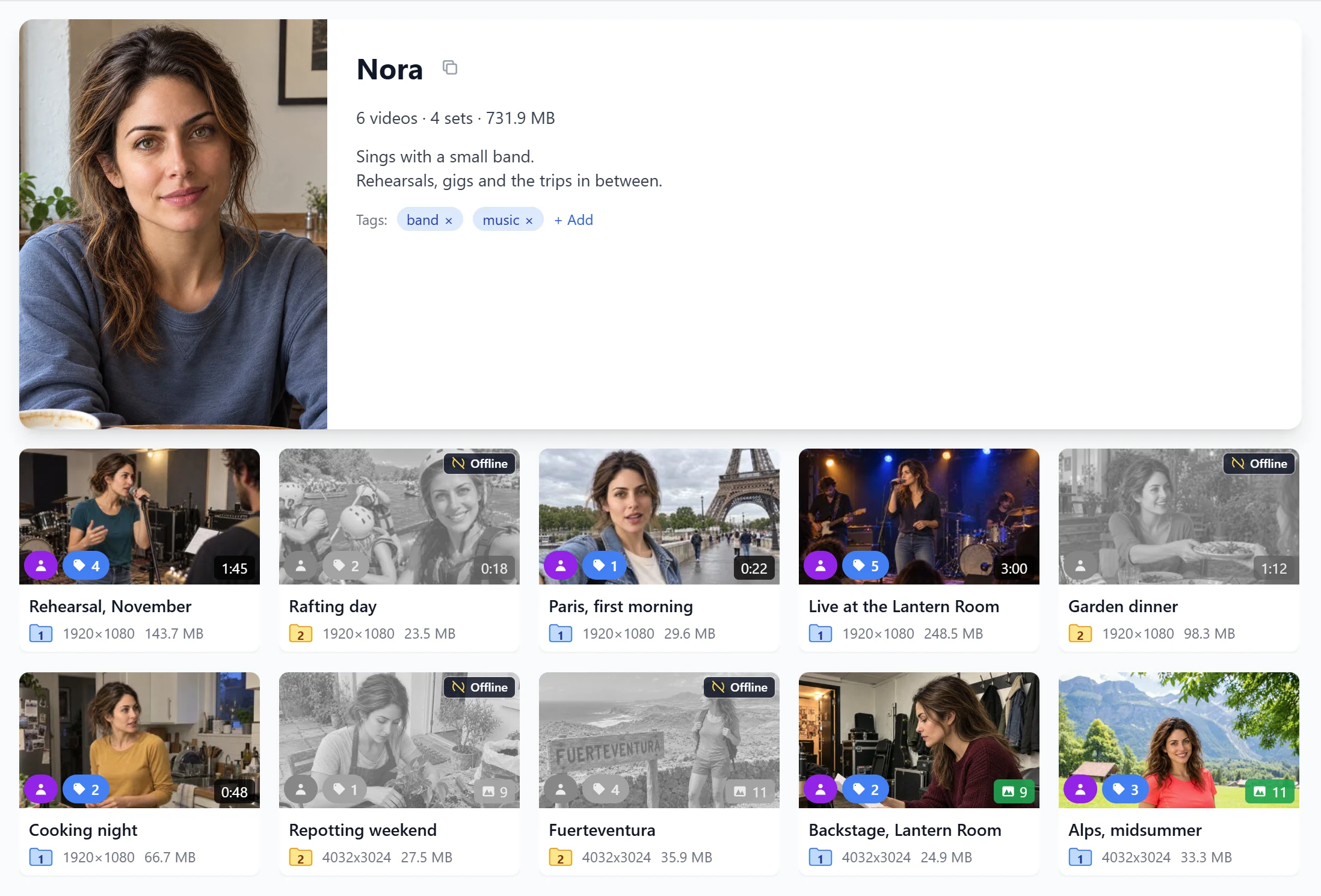Click the 0:48 duration on Cooking night

tap(235, 792)
